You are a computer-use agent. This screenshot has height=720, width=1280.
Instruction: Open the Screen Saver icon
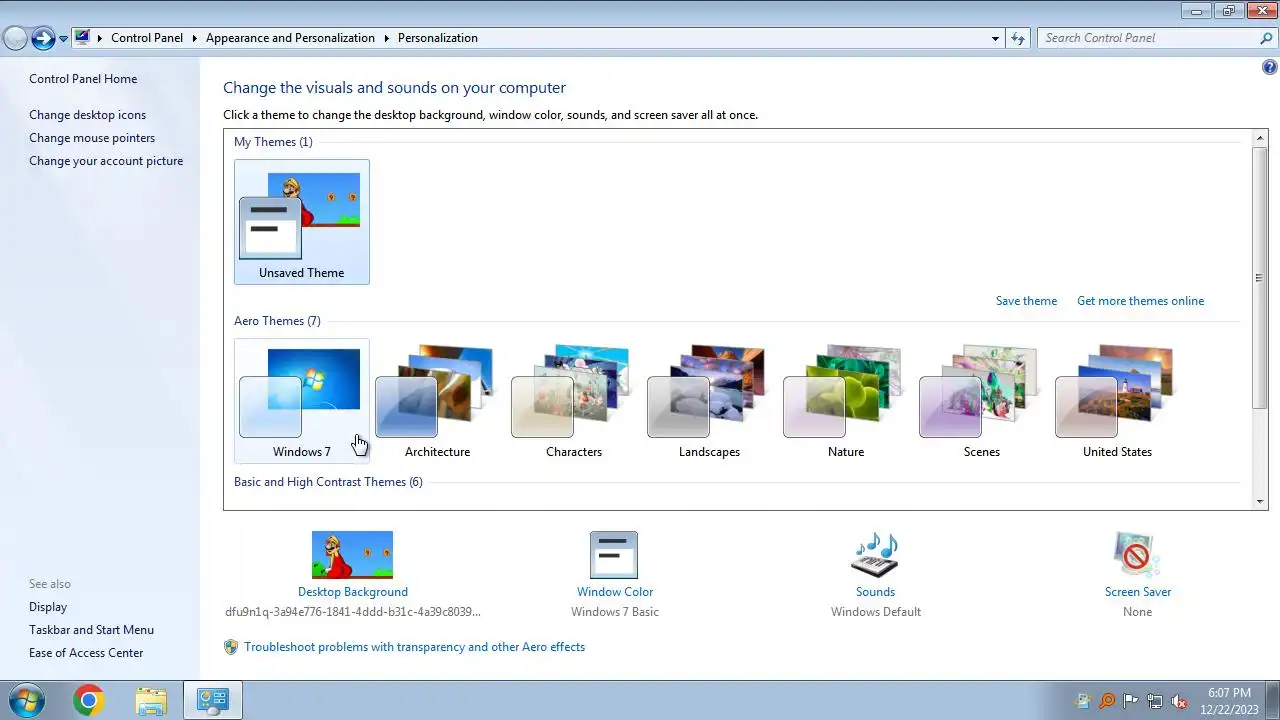pyautogui.click(x=1137, y=555)
